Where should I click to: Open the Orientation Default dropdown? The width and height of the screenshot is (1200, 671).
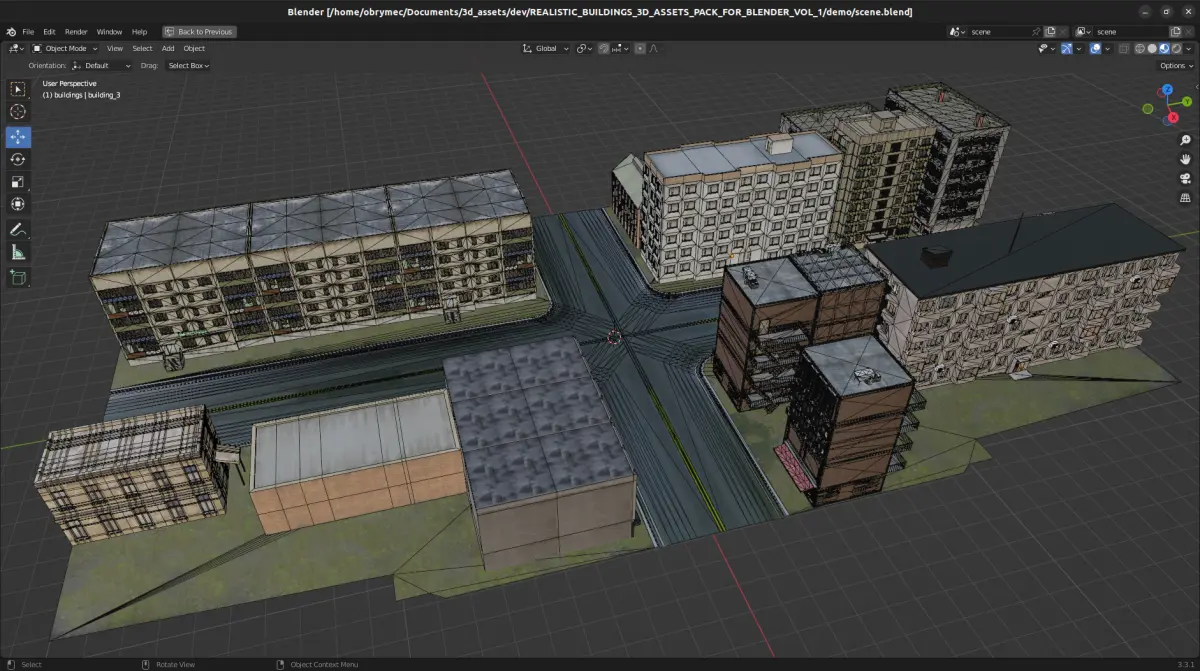coord(101,65)
